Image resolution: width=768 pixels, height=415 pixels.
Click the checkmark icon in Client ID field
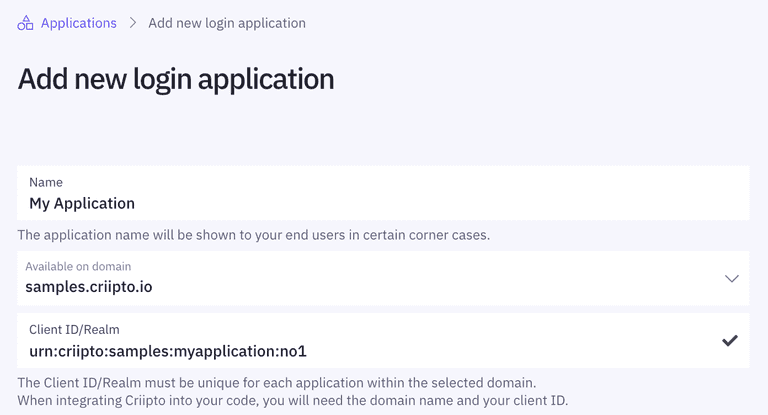coord(730,341)
